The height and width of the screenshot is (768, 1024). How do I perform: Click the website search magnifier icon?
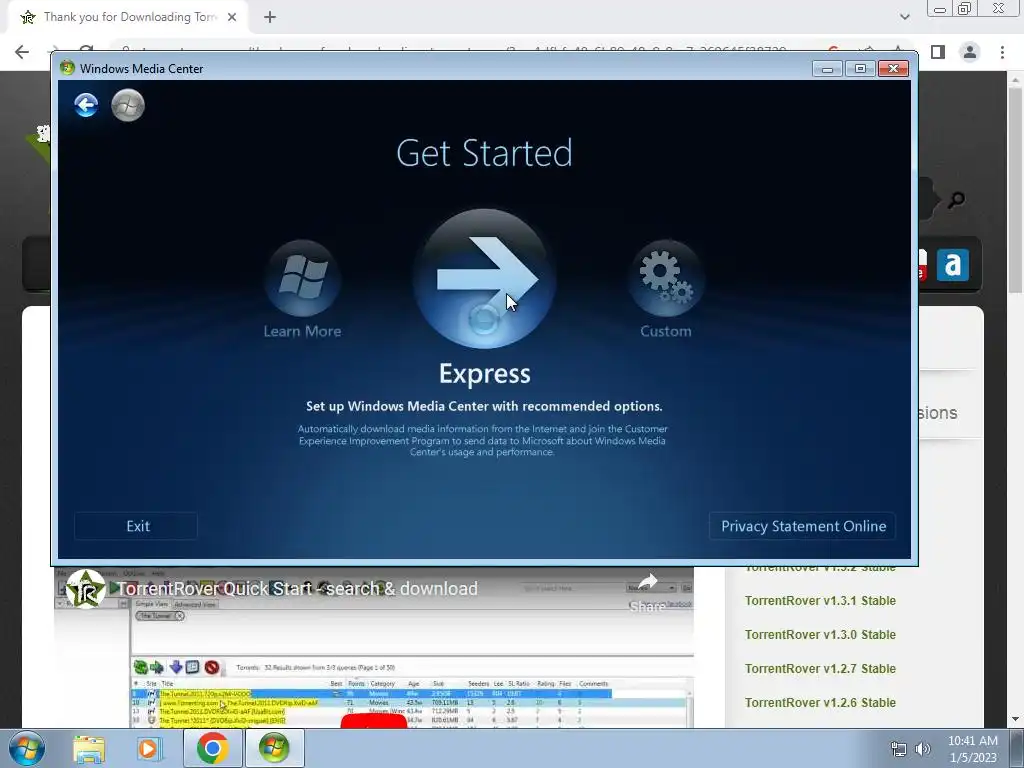pos(956,199)
